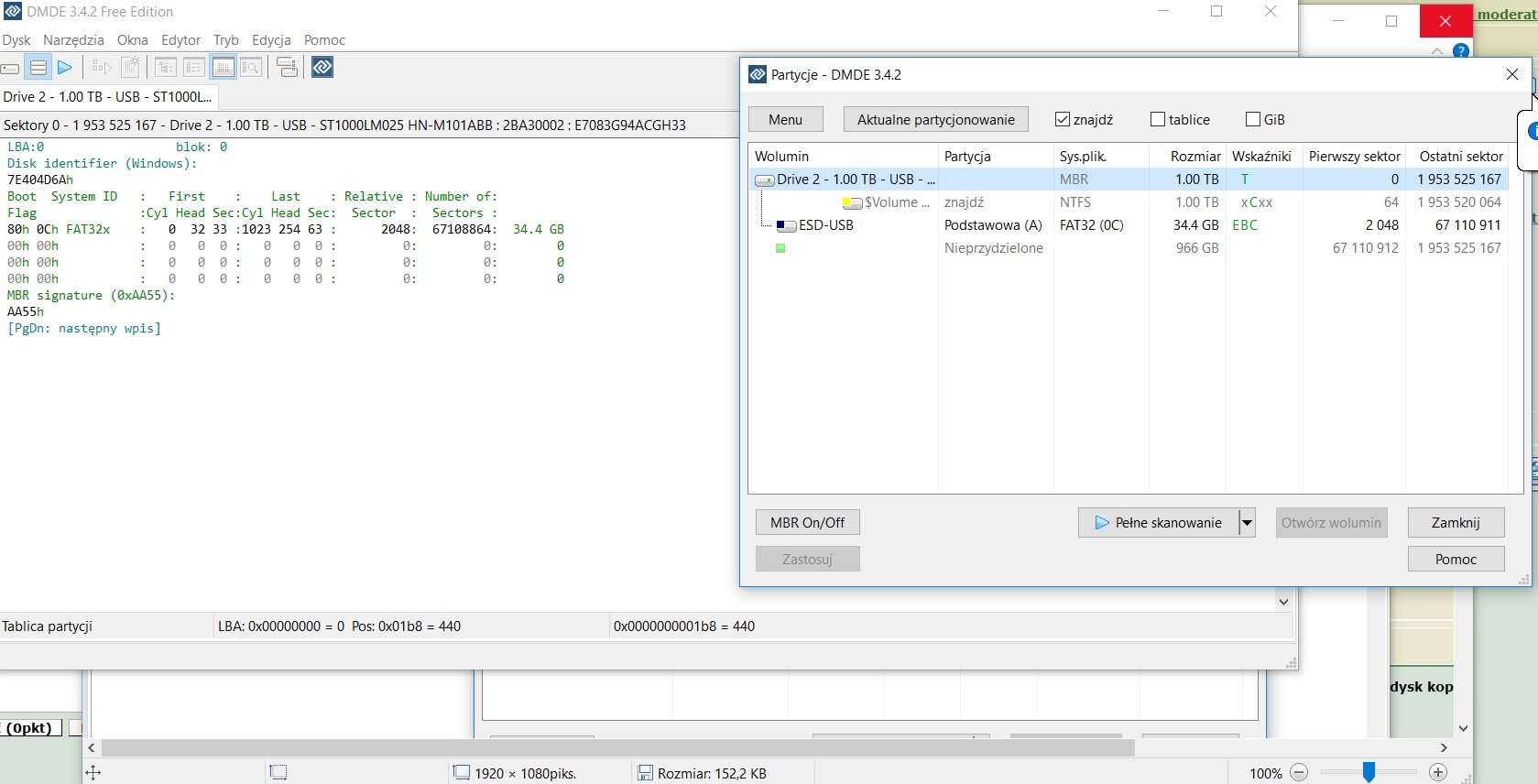Click horizontal scrollbar left arrow
This screenshot has width=1538, height=784.
92,748
